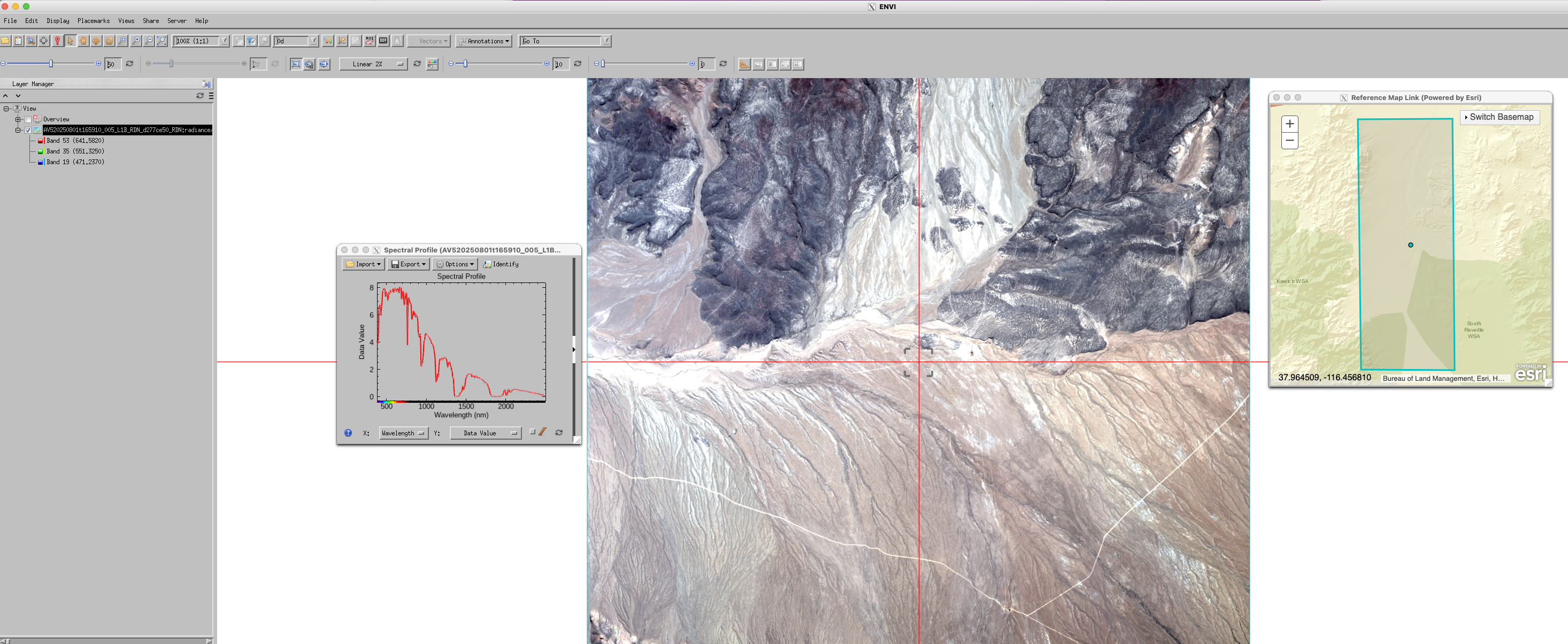This screenshot has width=1568, height=644.
Task: Select Band 53 (641.5820) tree item
Action: click(72, 141)
